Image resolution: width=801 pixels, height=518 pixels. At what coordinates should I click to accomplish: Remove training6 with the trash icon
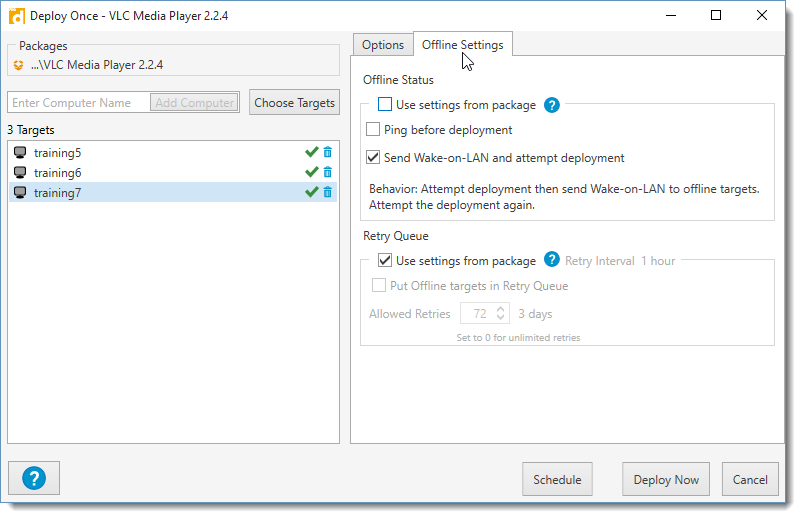[327, 173]
